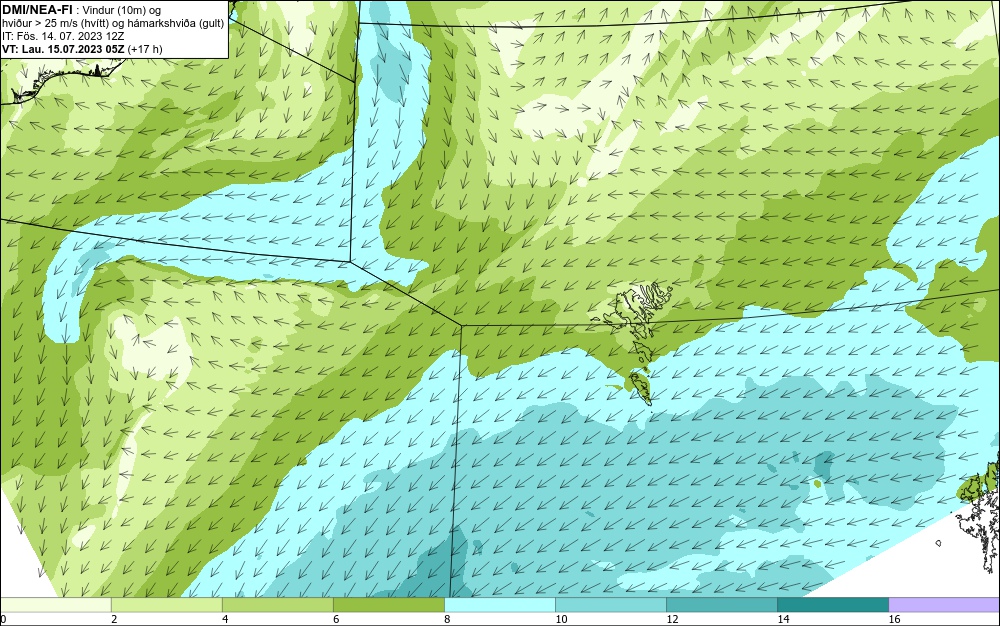Click the purple legend swatch above 16 m/s

click(x=944, y=605)
